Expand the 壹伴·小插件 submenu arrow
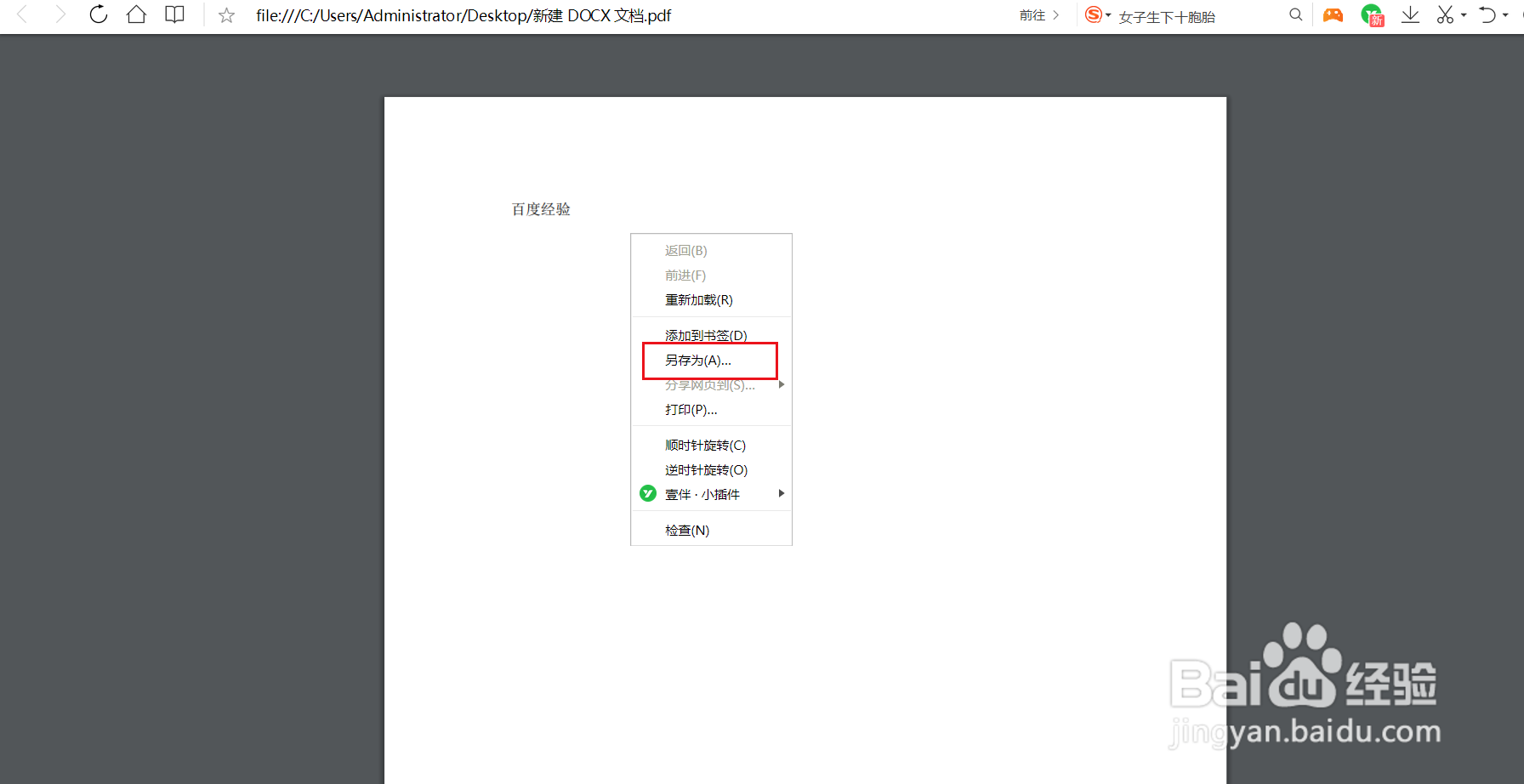Viewport: 1524px width, 784px height. (782, 493)
